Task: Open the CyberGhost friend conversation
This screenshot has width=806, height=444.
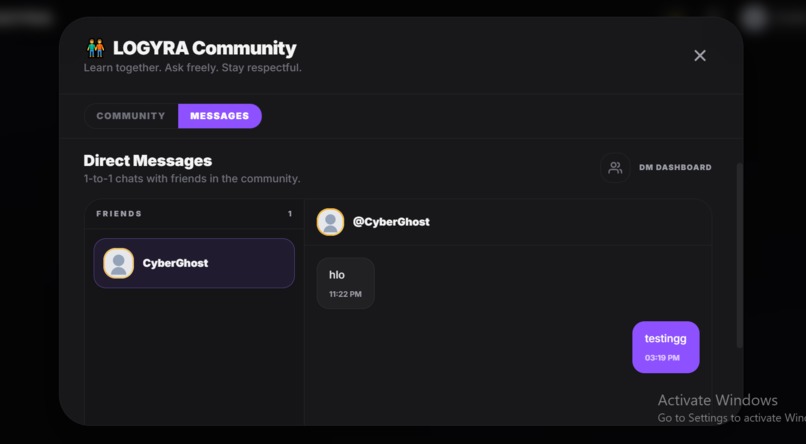Action: click(194, 263)
